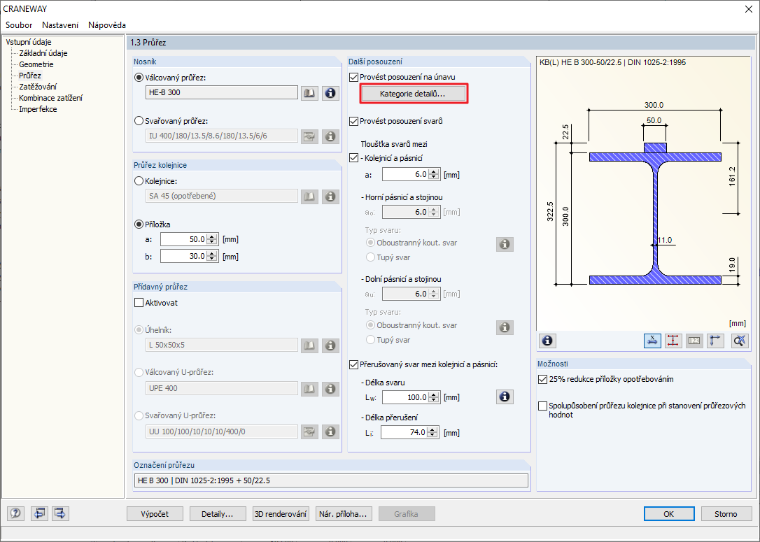Adjust rail-flange weld thickness 6.0 spinner
Screen dimensions: 760x542
(434, 175)
